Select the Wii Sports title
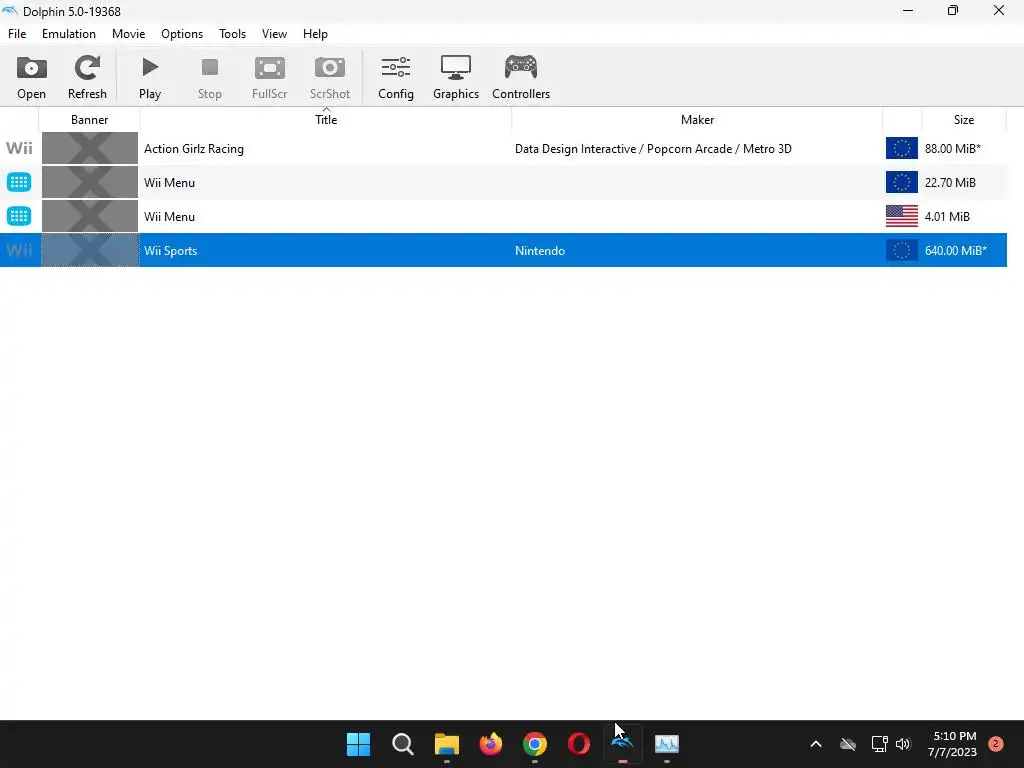 tap(170, 251)
